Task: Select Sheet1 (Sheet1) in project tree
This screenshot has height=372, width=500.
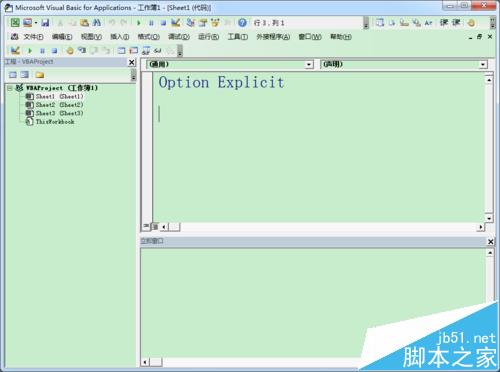Action: pyautogui.click(x=54, y=96)
